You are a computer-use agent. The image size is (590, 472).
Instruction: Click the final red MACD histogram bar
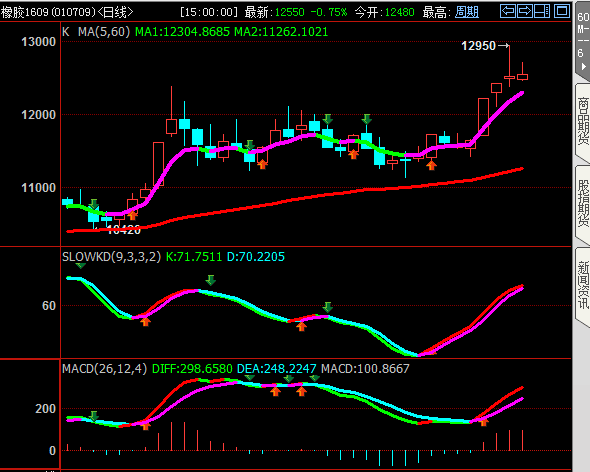[x=522, y=440]
